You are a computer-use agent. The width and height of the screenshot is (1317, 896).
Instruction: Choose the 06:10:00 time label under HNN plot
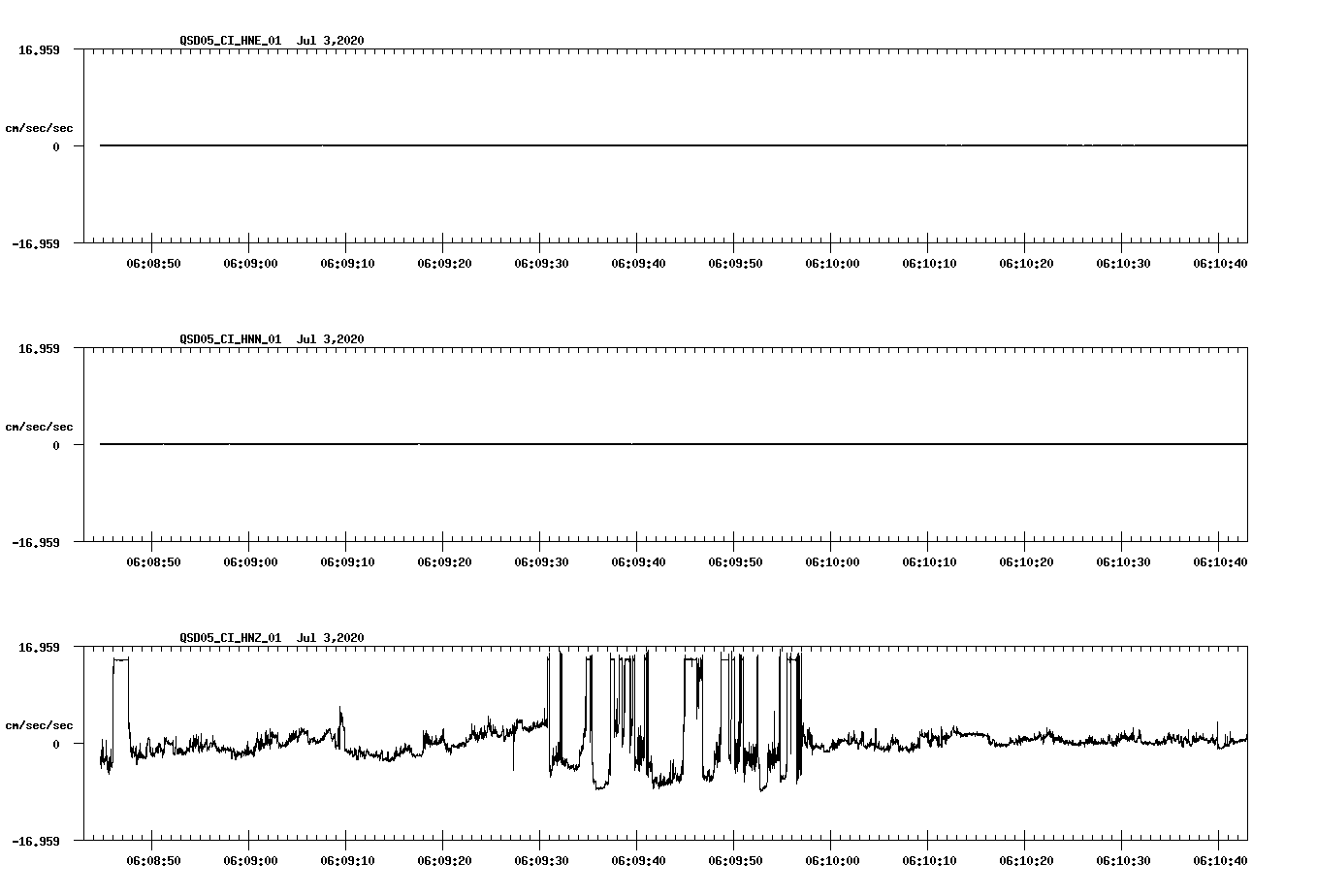(832, 562)
